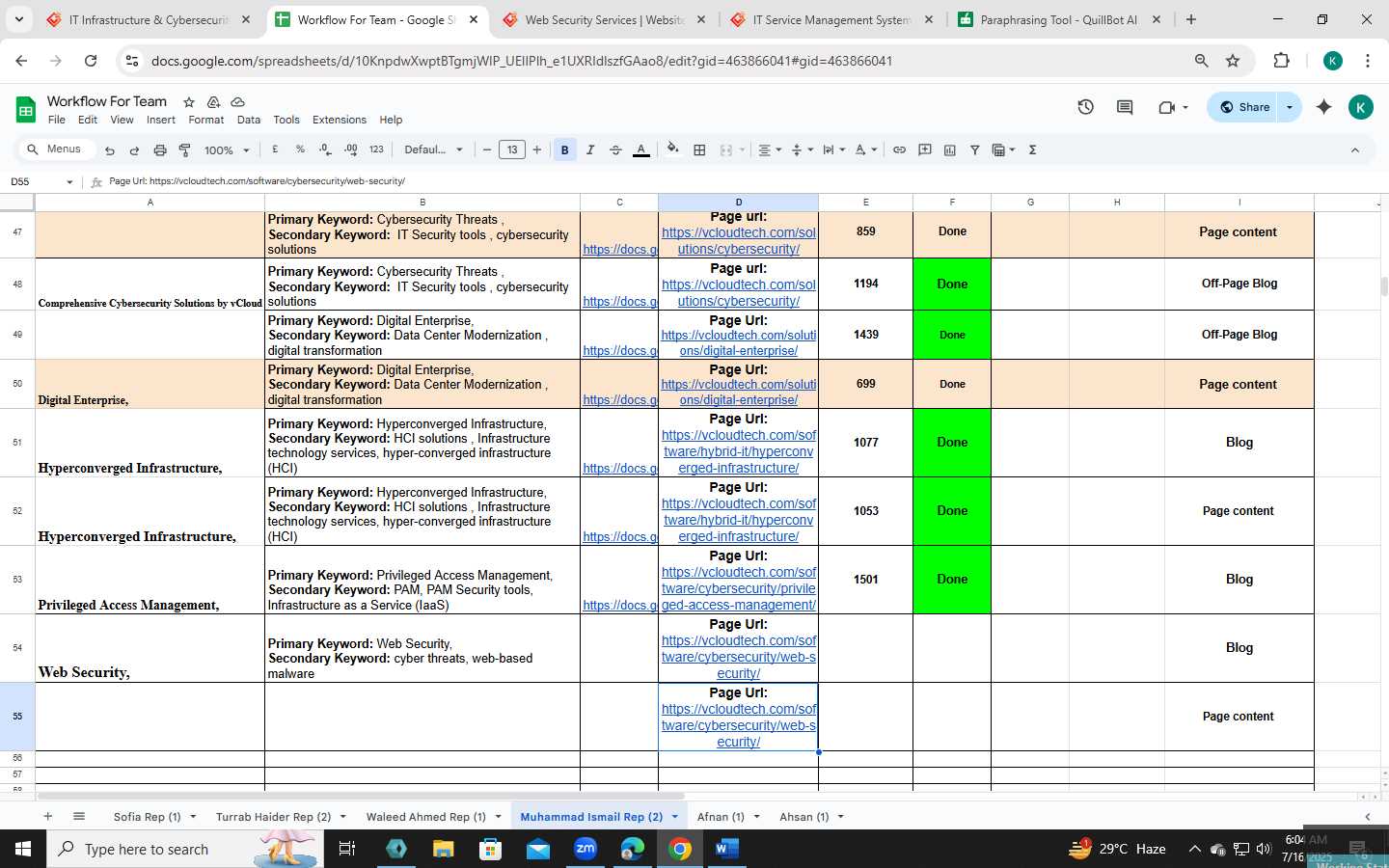The width and height of the screenshot is (1389, 868).
Task: Toggle italic formatting
Action: pos(590,149)
